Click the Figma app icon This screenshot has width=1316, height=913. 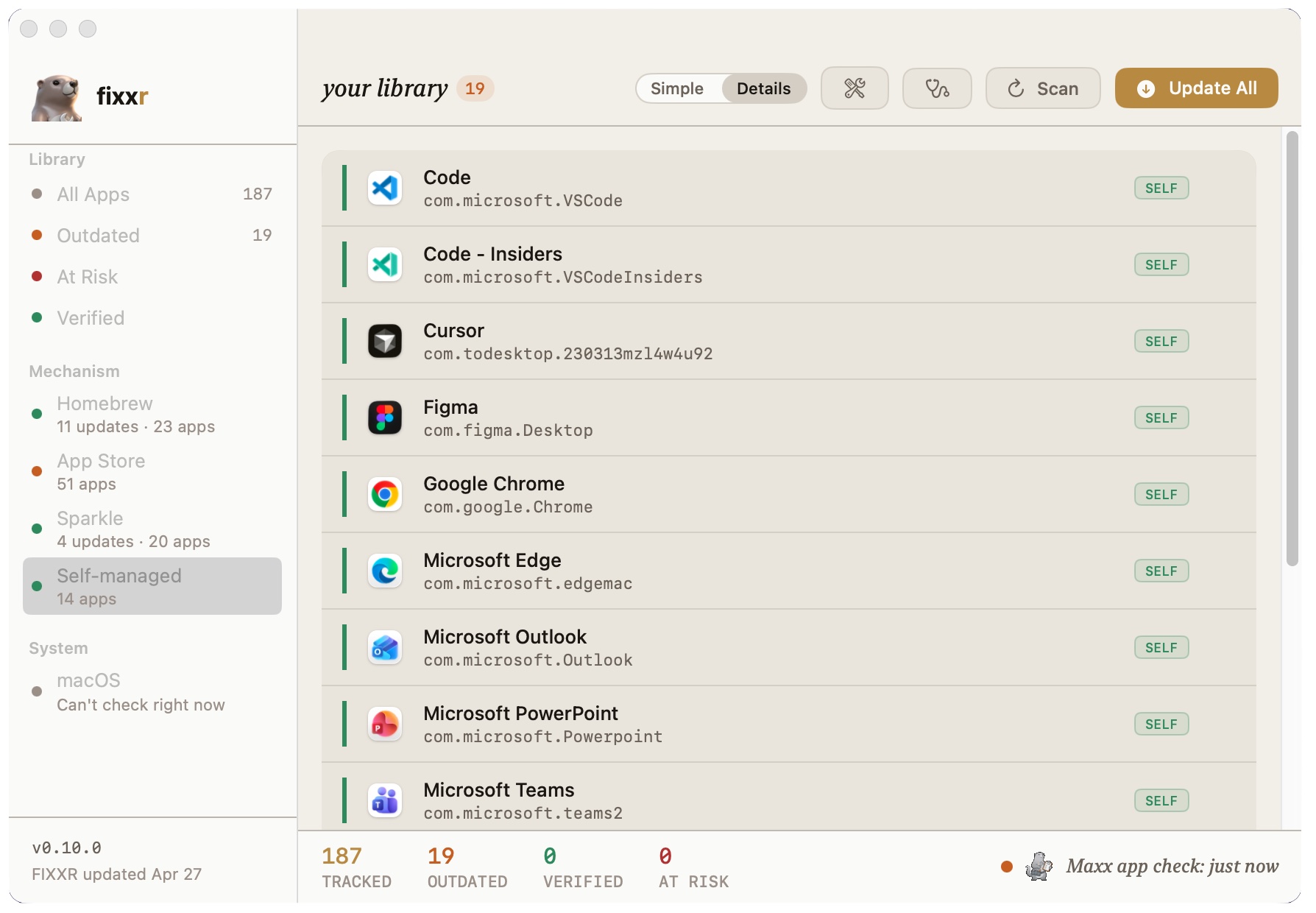[385, 417]
